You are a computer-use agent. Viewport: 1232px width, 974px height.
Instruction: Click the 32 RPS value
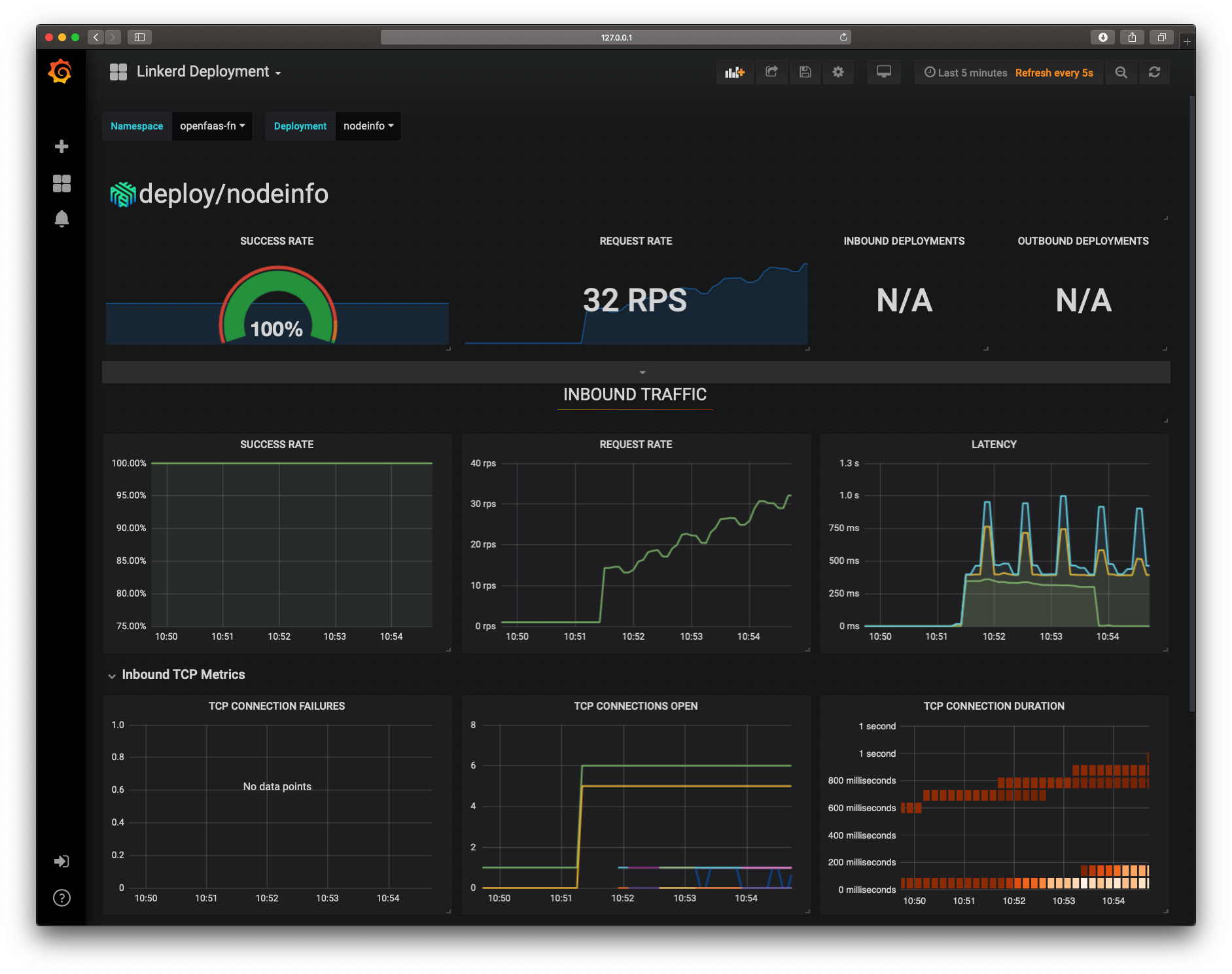(x=635, y=300)
